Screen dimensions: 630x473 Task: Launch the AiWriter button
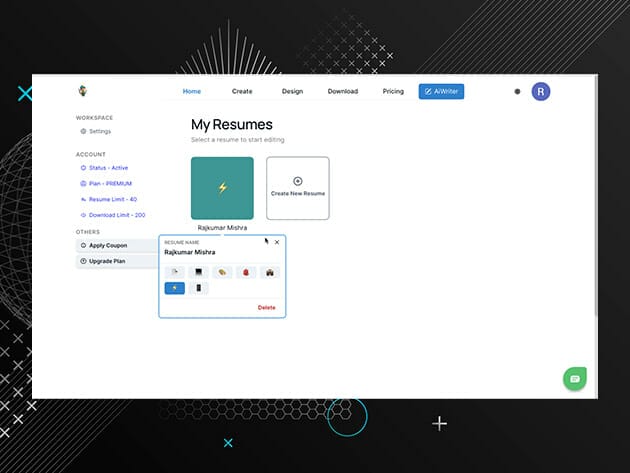(441, 91)
